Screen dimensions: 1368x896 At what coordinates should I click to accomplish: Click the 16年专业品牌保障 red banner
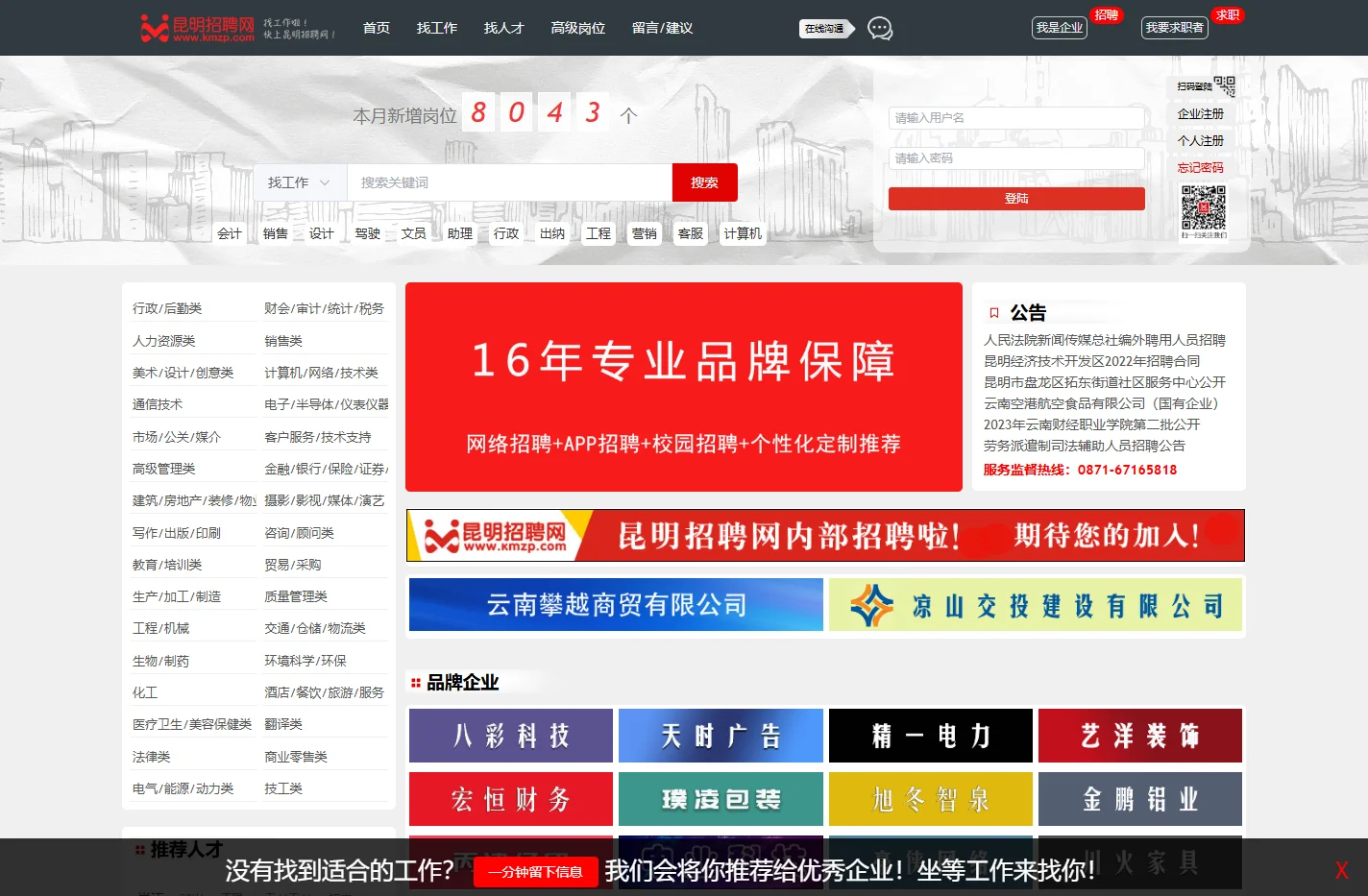[684, 387]
